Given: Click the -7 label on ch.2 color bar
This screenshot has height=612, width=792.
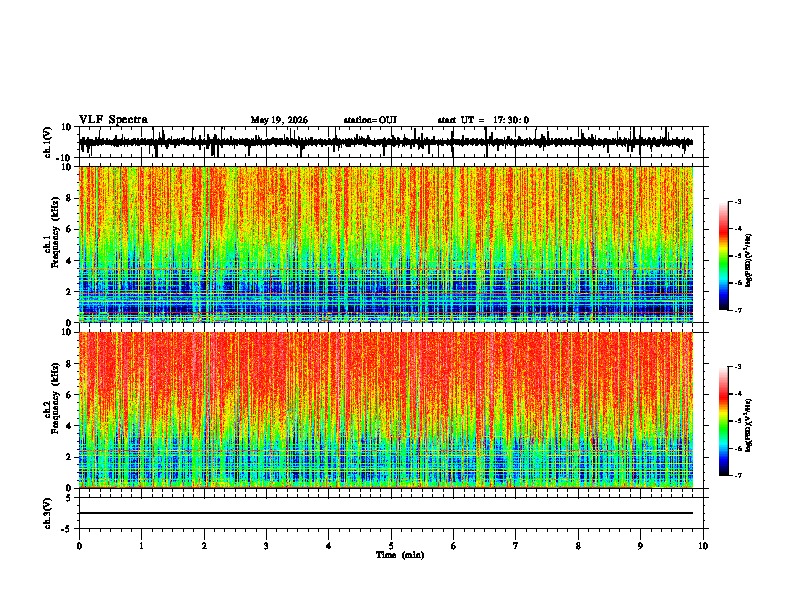Looking at the screenshot, I should (x=738, y=475).
